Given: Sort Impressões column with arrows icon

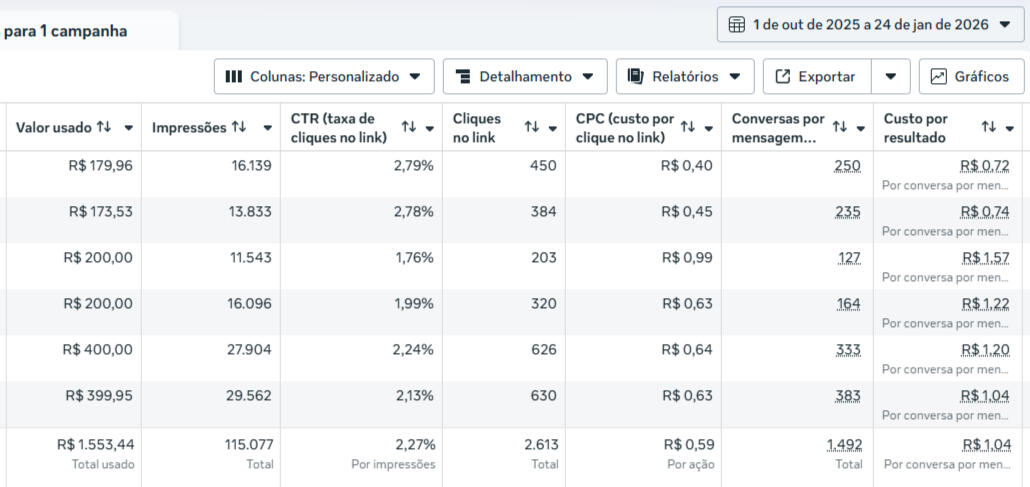Looking at the screenshot, I should tap(239, 128).
